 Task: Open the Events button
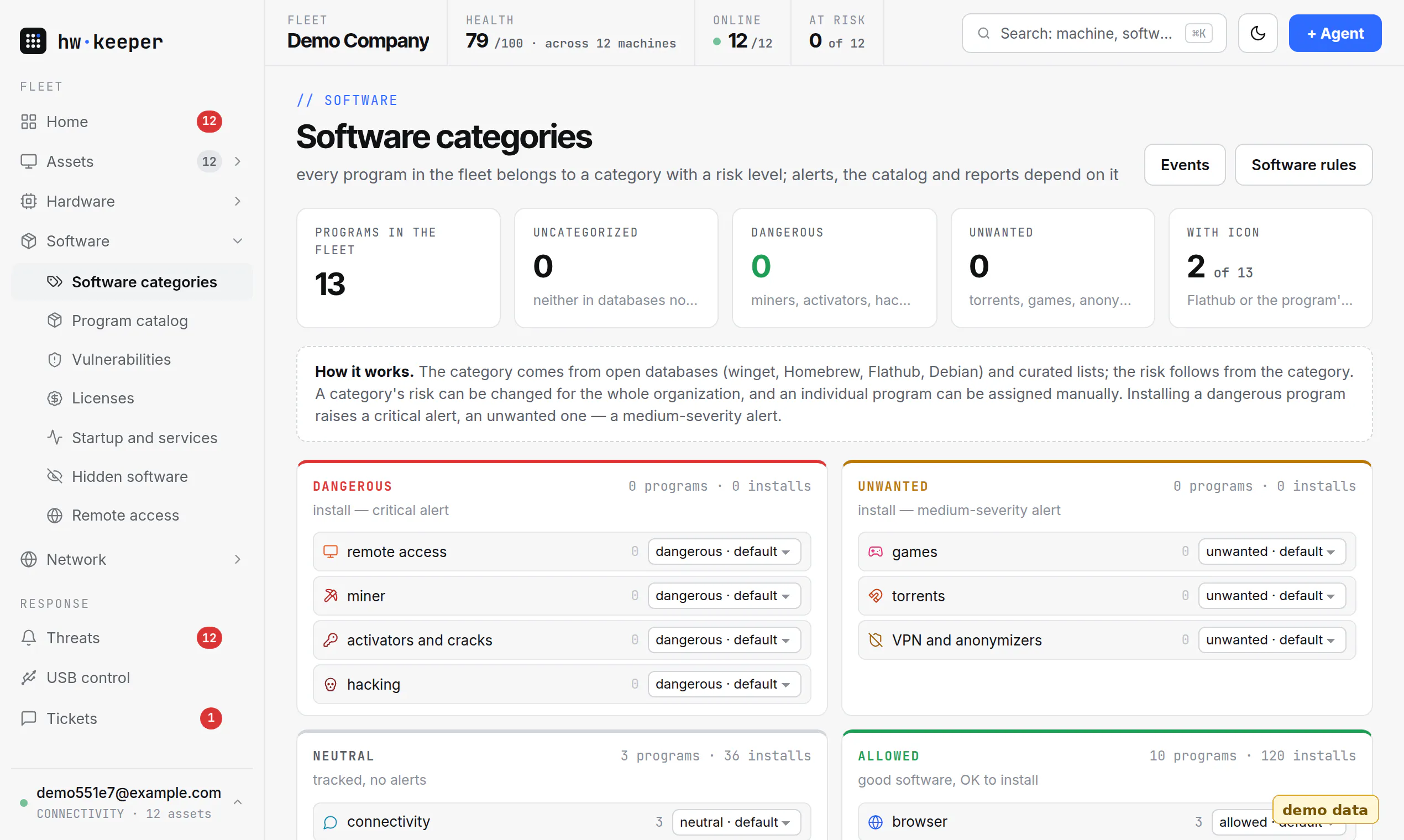[x=1185, y=165]
